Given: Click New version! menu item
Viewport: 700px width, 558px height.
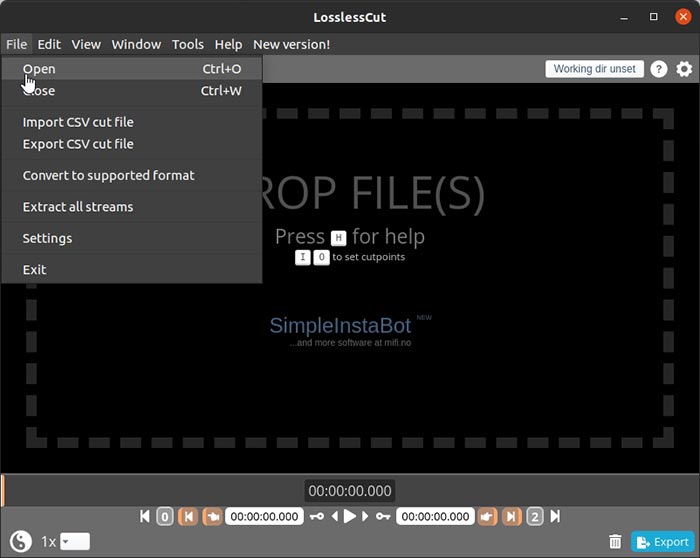Looking at the screenshot, I should pyautogui.click(x=292, y=44).
